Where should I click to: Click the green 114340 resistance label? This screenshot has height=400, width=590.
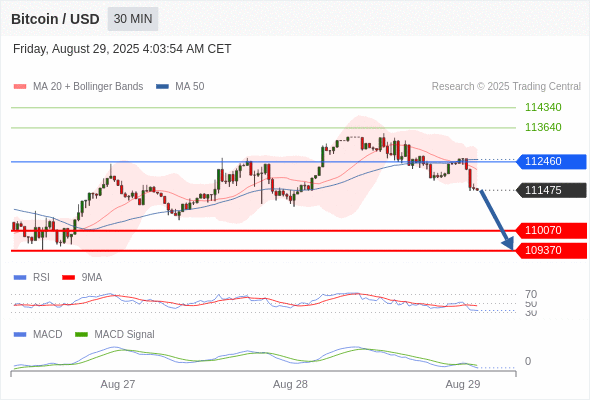click(x=543, y=107)
